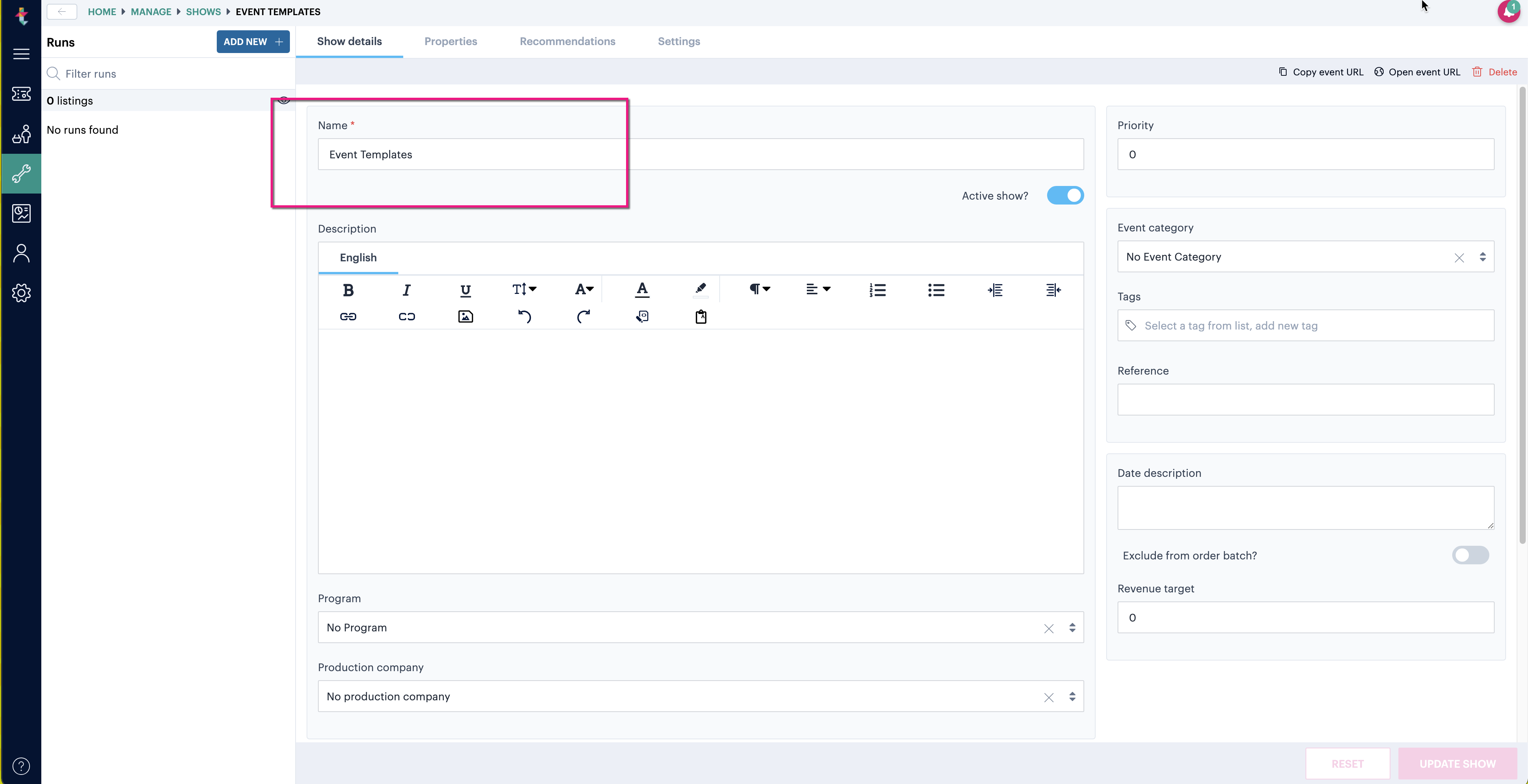
Task: Click ADD NEW run button
Action: (253, 42)
